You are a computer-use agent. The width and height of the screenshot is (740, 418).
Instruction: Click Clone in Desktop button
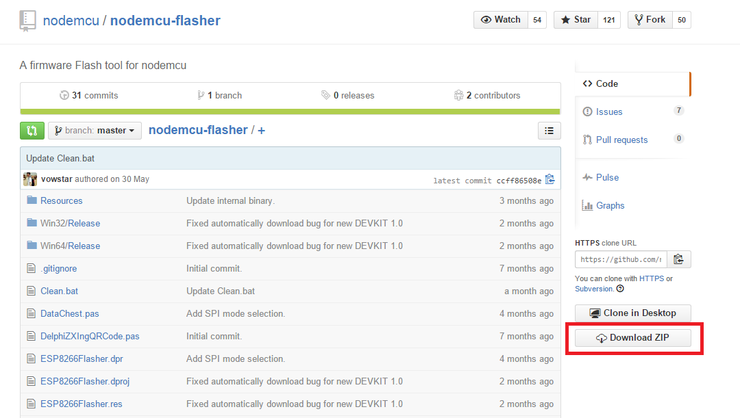(633, 313)
